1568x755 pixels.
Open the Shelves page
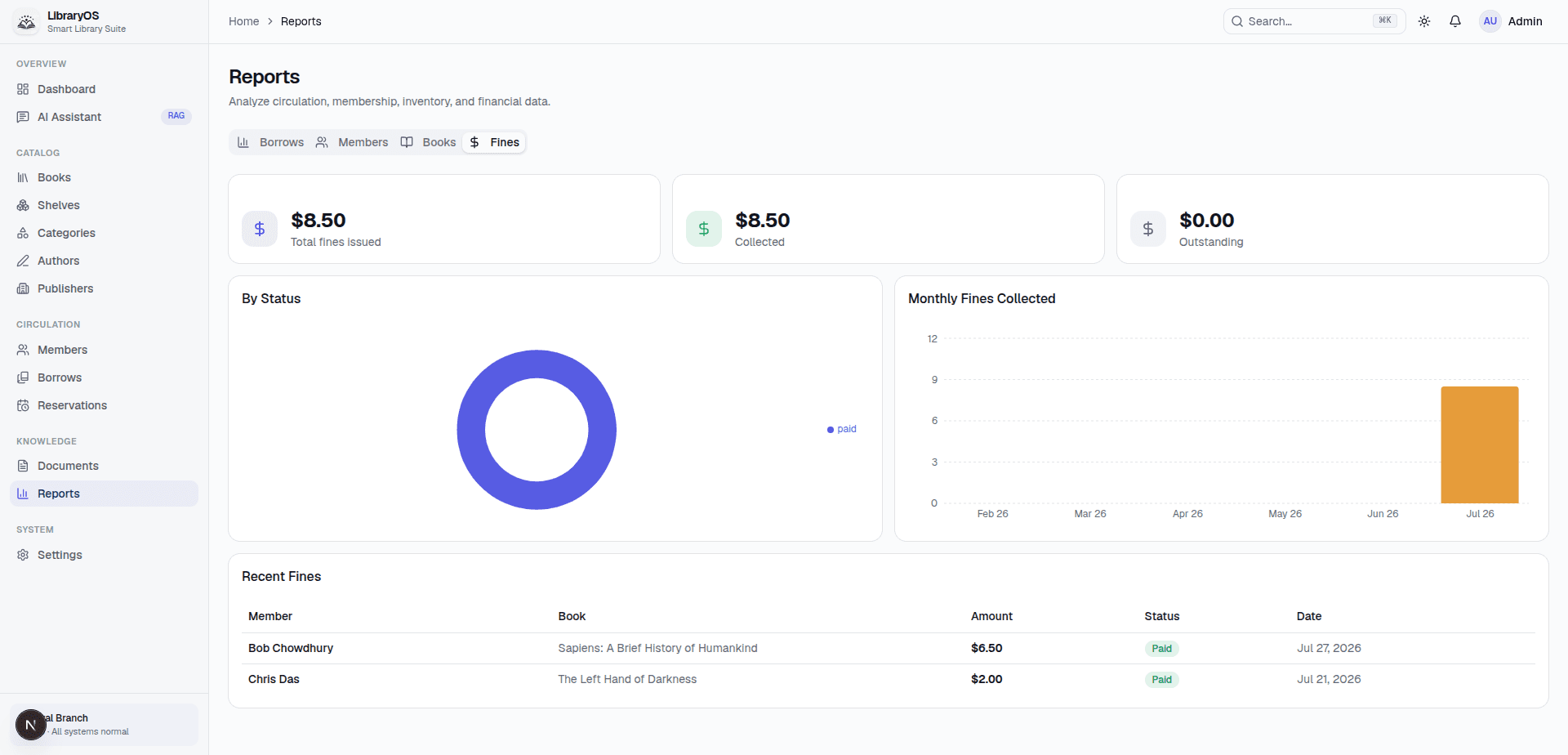[104, 205]
